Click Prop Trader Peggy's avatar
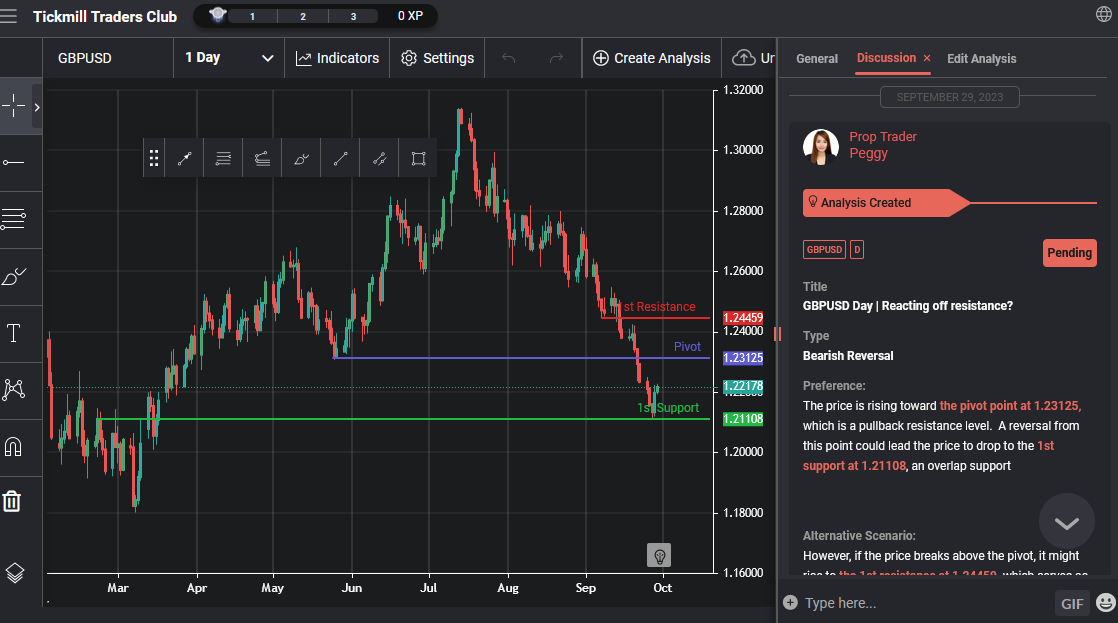 (x=821, y=147)
